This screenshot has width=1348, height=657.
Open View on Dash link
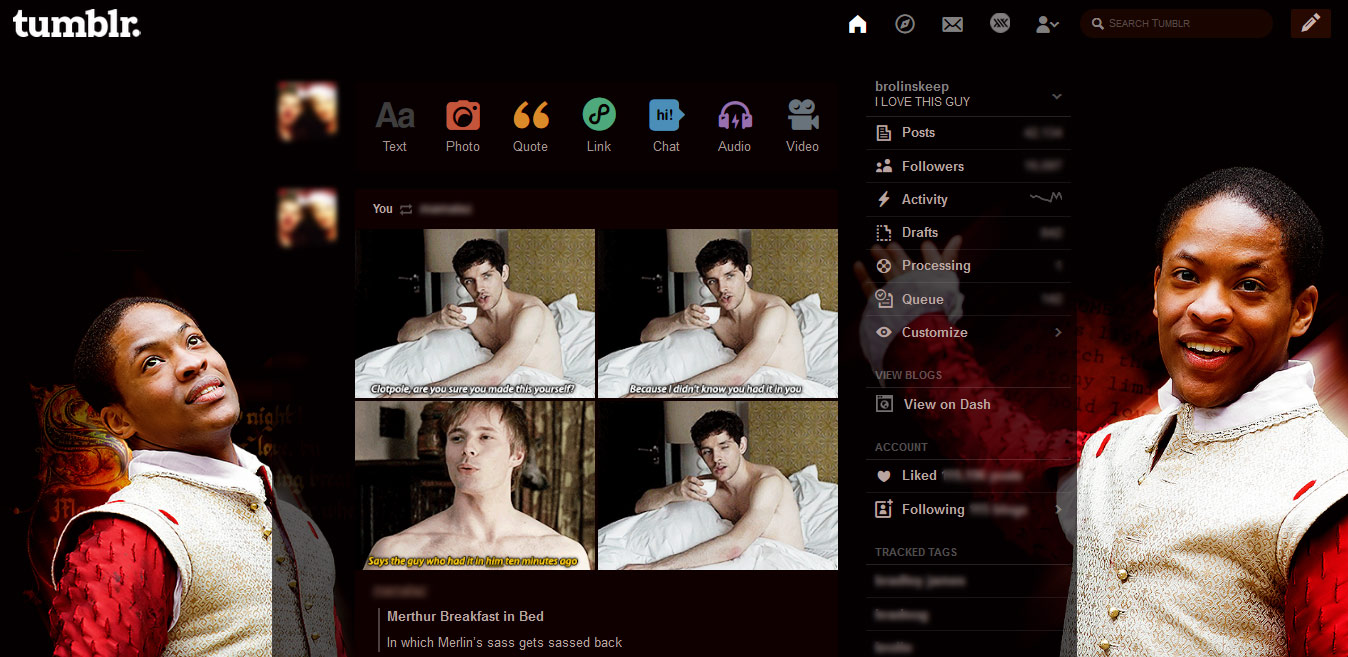(x=947, y=404)
